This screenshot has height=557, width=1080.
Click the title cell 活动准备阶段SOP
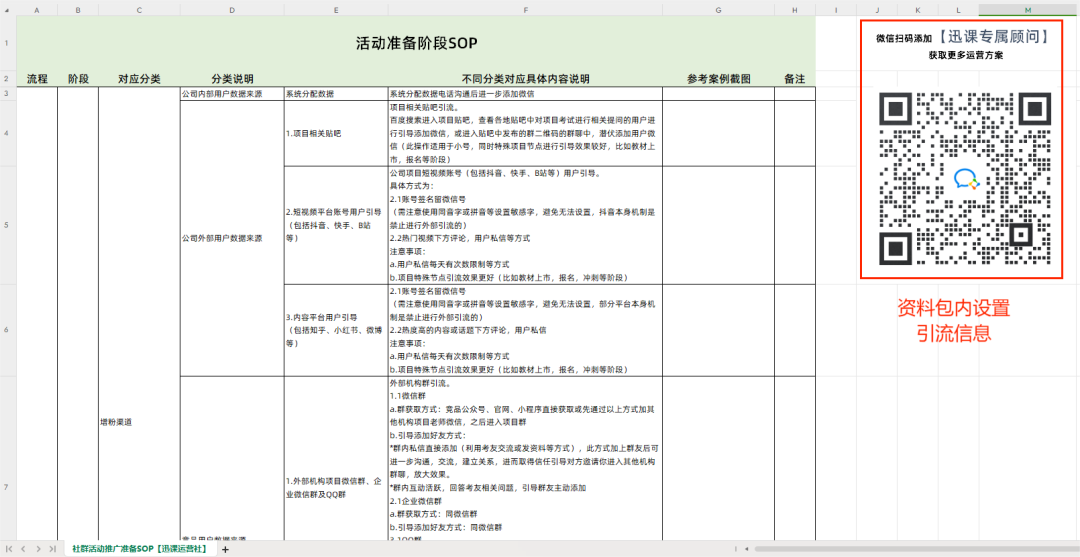pyautogui.click(x=416, y=43)
